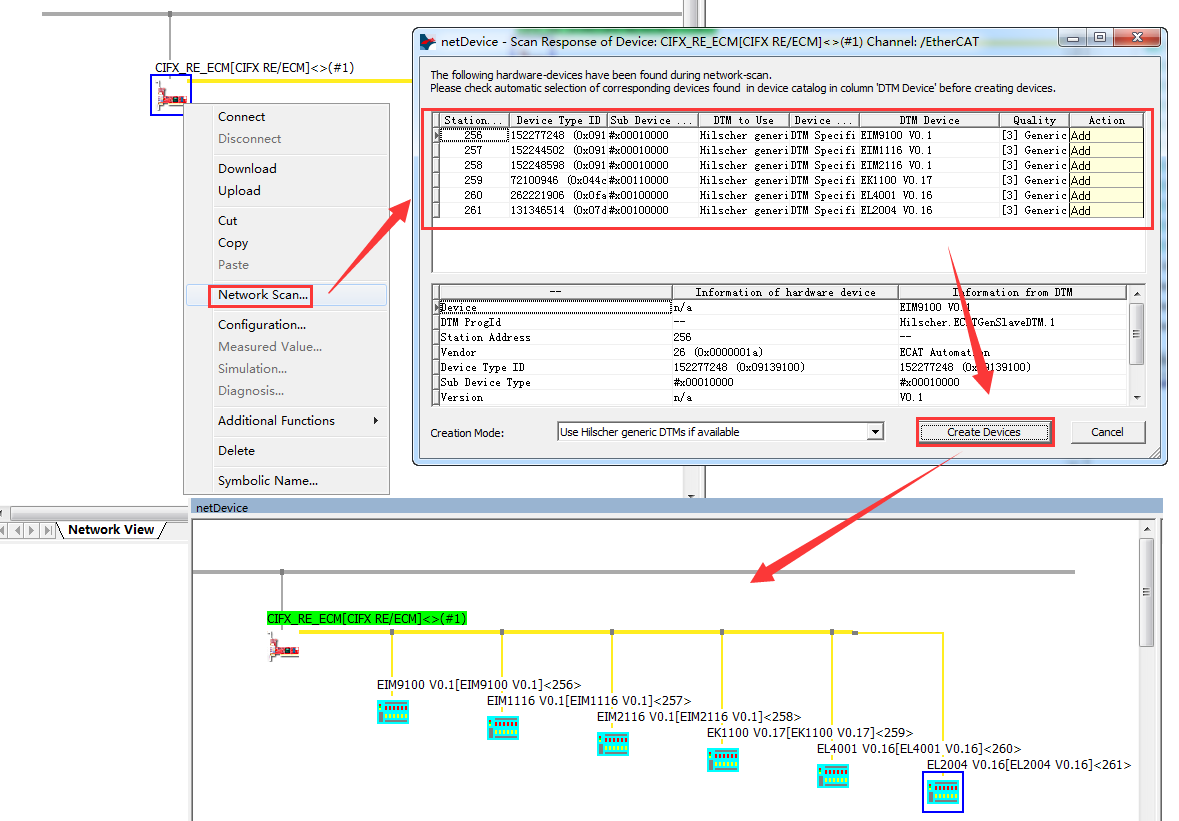The height and width of the screenshot is (821, 1179).
Task: Open the Add action cell for station 261
Action: click(1106, 211)
